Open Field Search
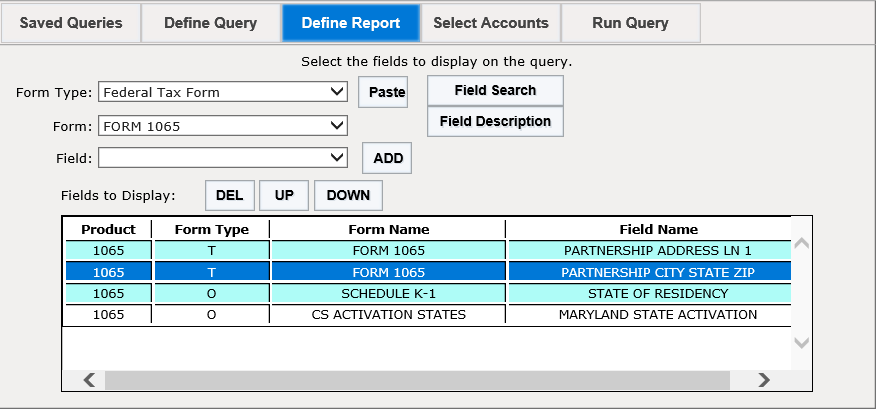The image size is (876, 410). click(x=495, y=90)
